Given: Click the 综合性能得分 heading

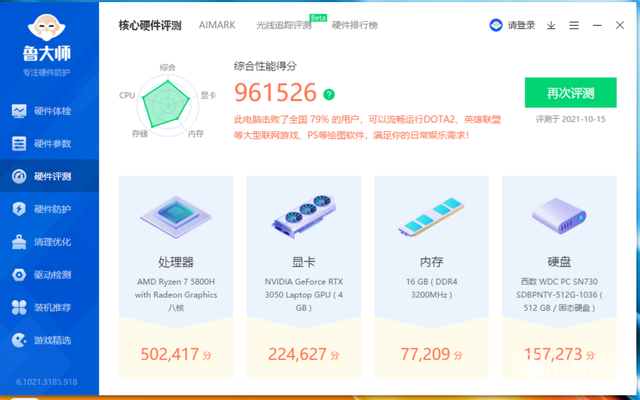Looking at the screenshot, I should [x=265, y=66].
